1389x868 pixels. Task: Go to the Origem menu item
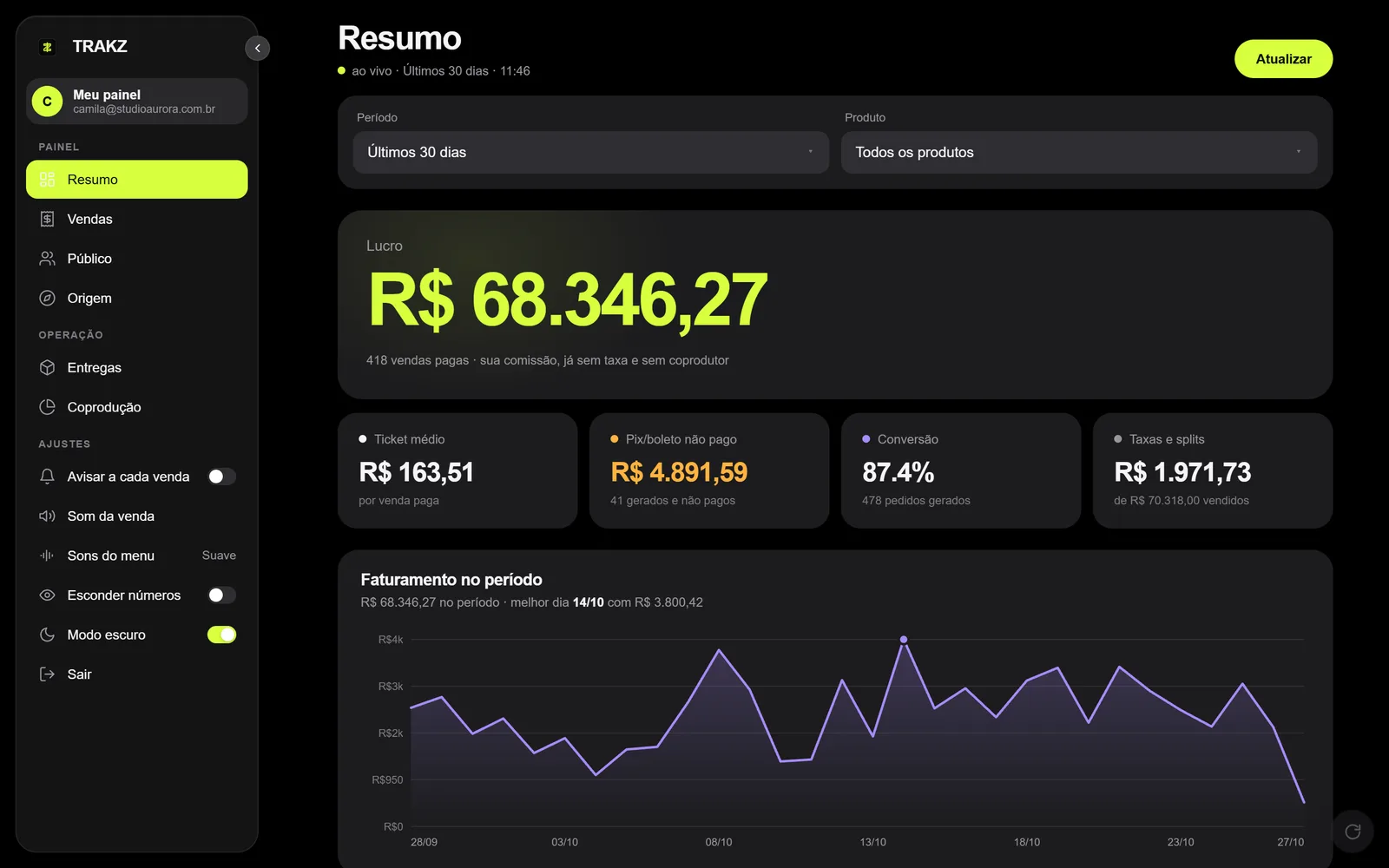coord(137,298)
